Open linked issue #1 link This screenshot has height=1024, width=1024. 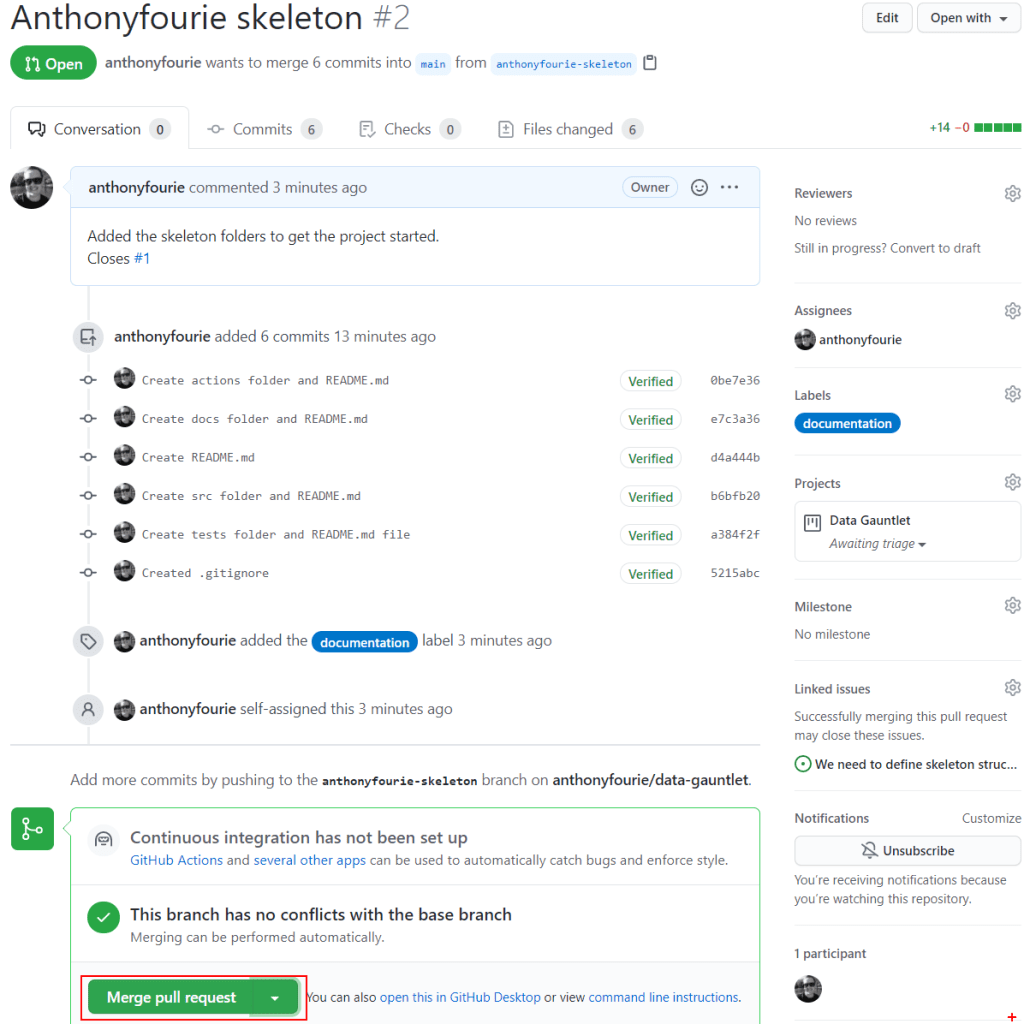[142, 258]
